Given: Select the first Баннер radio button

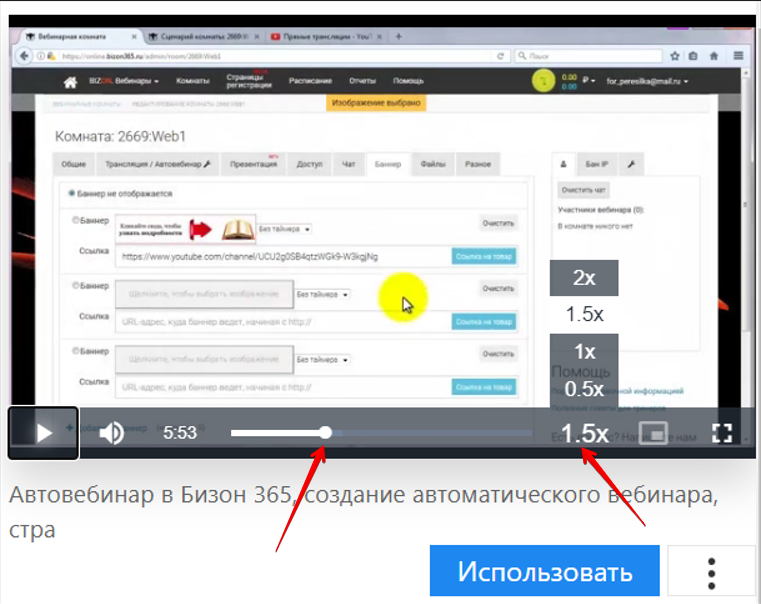Looking at the screenshot, I should coord(77,220).
